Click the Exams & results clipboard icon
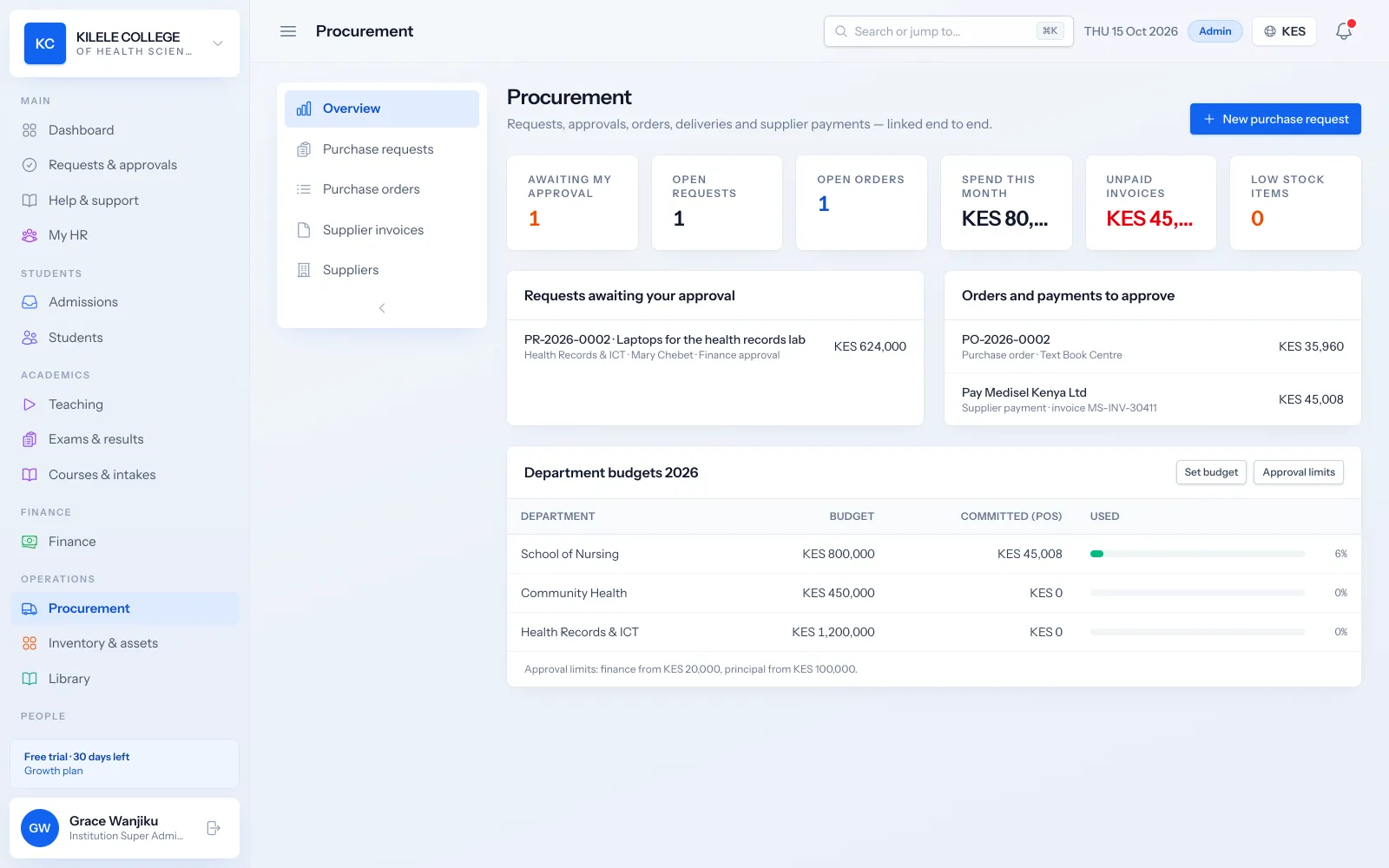Image resolution: width=1389 pixels, height=868 pixels. [30, 439]
